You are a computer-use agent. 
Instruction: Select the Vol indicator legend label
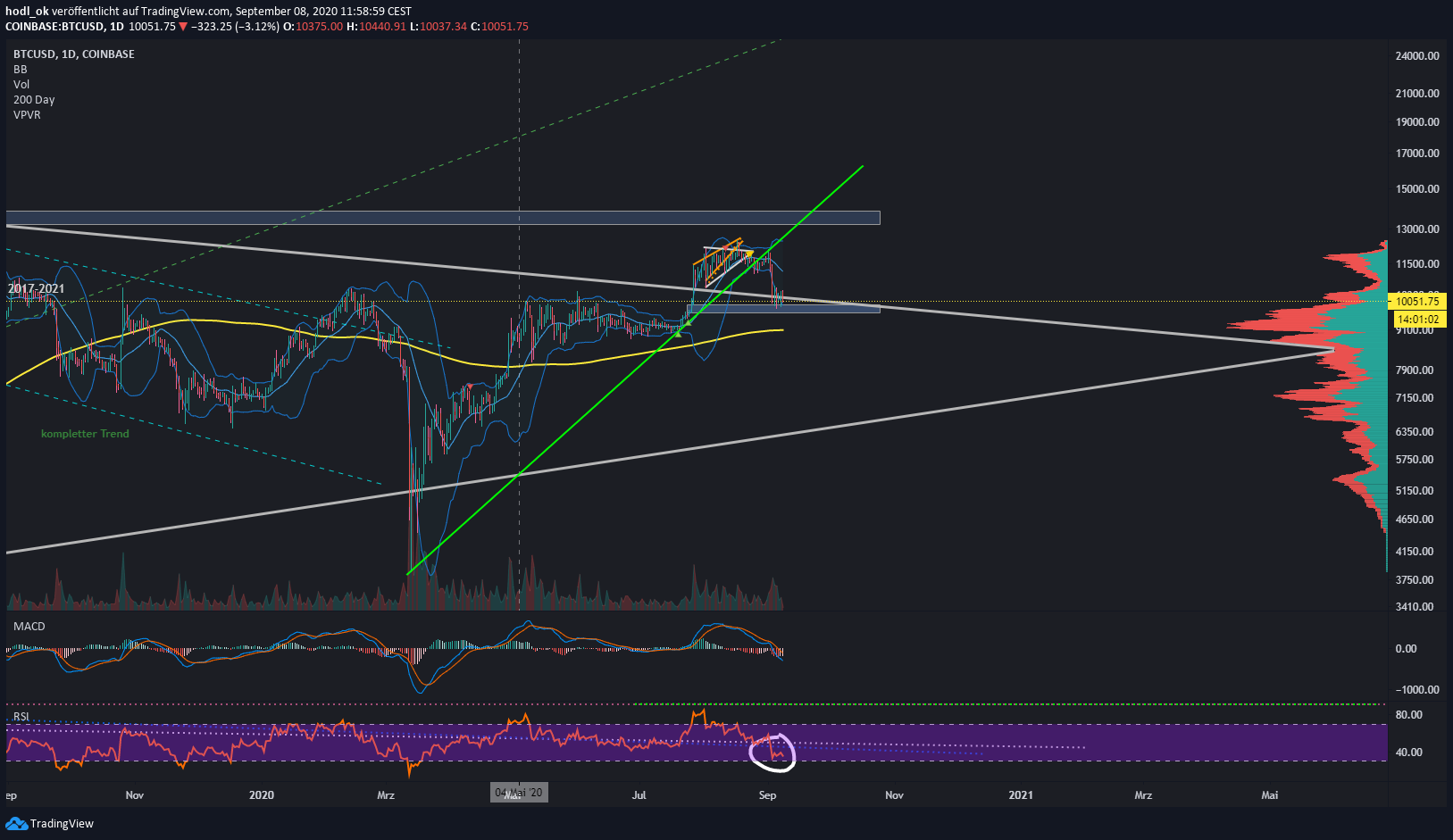click(21, 85)
